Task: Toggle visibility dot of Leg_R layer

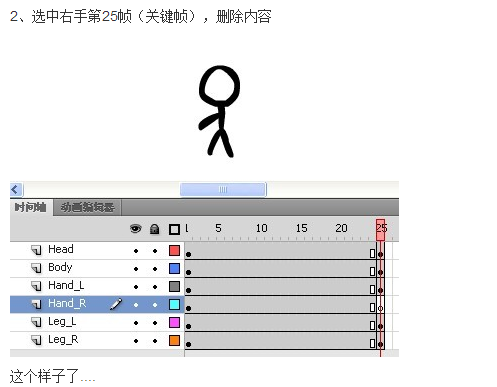Action: coord(136,341)
